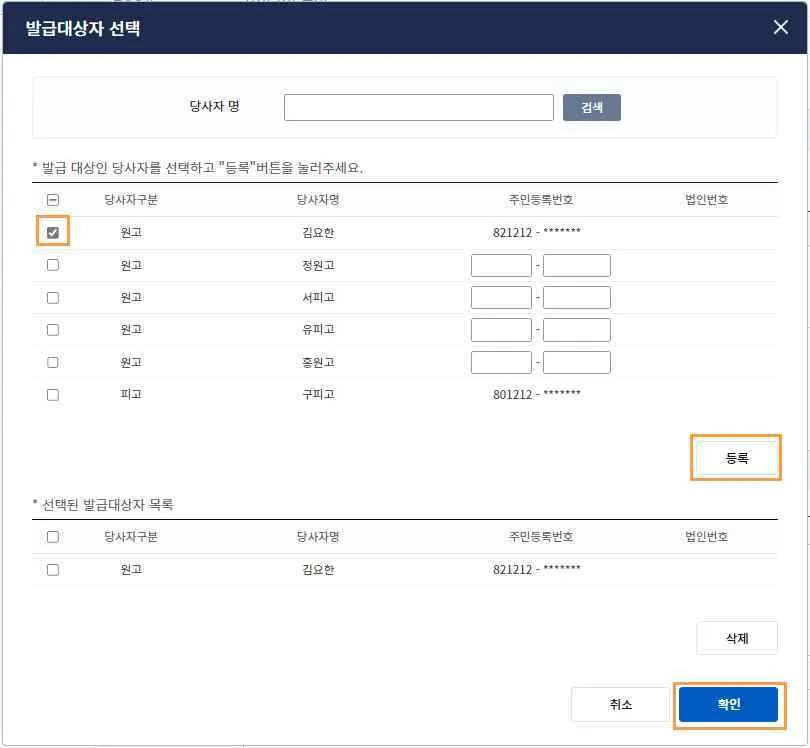Check the checkbox for 유피고
The height and width of the screenshot is (748, 810).
53,330
